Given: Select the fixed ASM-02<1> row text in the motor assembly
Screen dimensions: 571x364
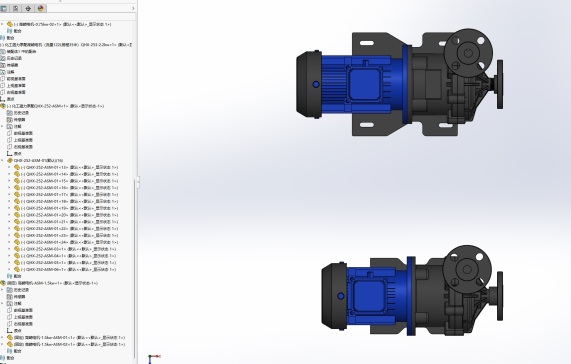Looking at the screenshot, I should [70, 344].
